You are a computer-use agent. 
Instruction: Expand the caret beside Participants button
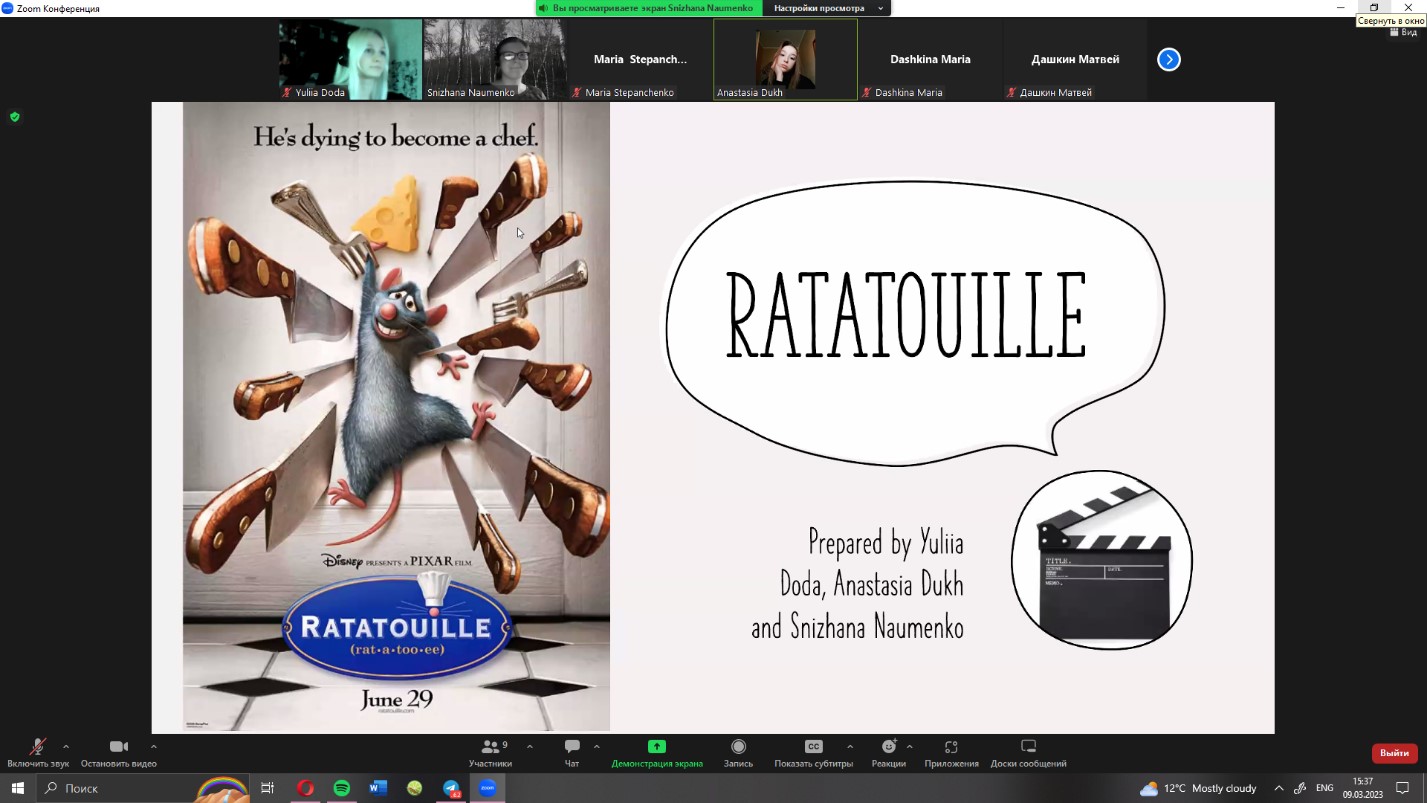point(529,746)
